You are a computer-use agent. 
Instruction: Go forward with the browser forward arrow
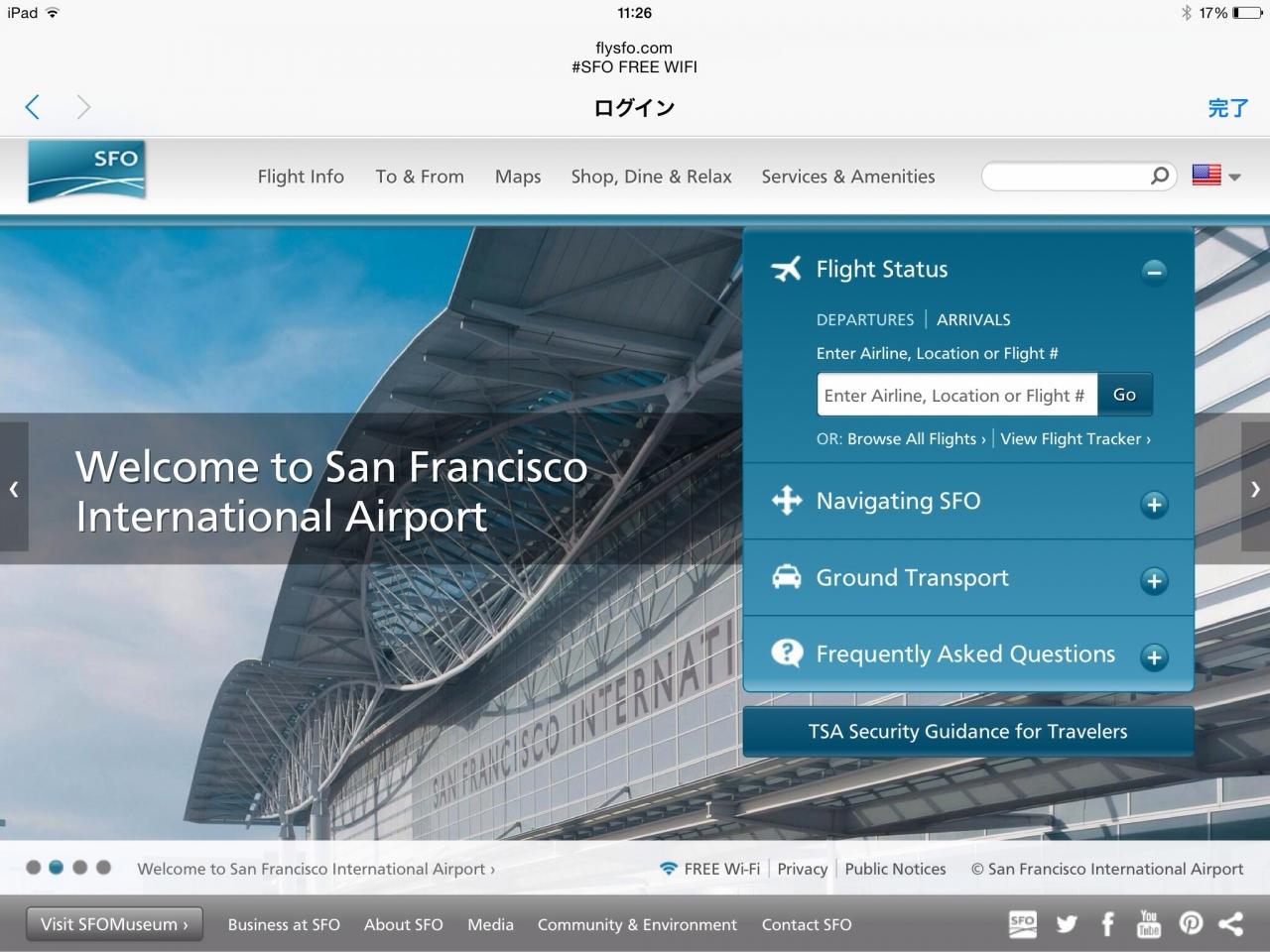83,107
